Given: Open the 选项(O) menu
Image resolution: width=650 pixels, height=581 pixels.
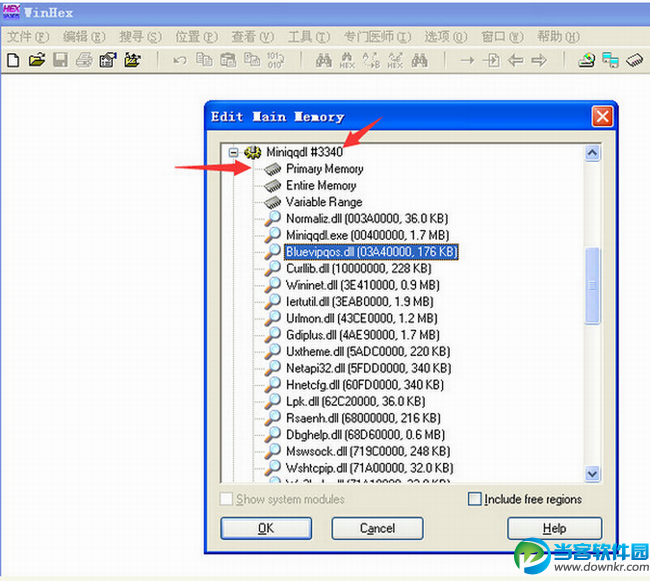Looking at the screenshot, I should pyautogui.click(x=446, y=37).
